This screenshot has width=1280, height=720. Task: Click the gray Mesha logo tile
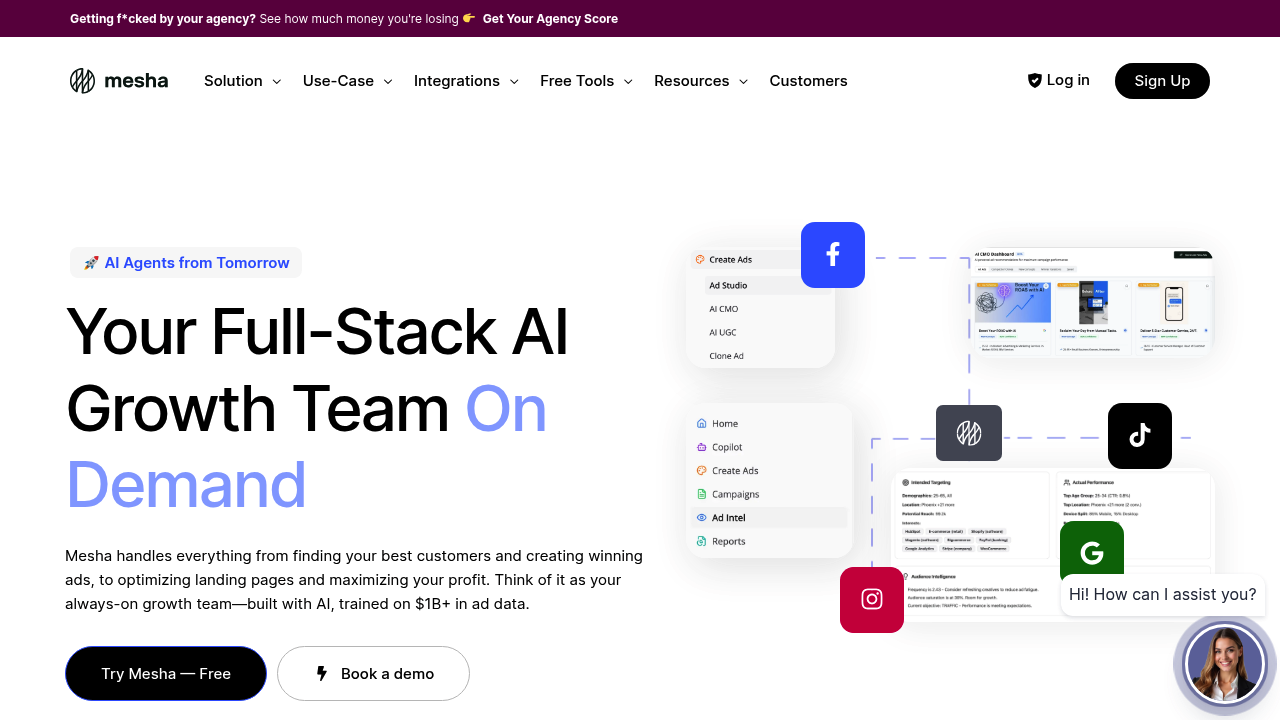968,433
